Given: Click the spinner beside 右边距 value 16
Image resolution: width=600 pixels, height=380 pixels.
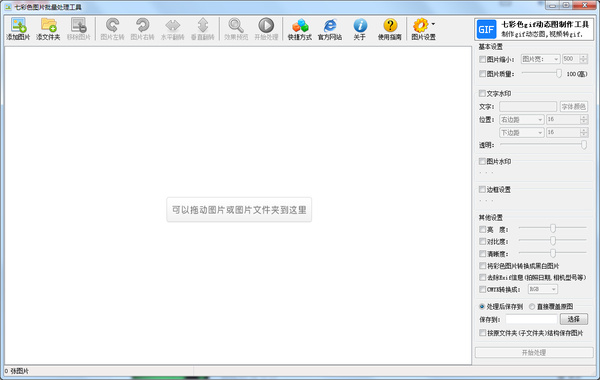Looking at the screenshot, I should [584, 119].
